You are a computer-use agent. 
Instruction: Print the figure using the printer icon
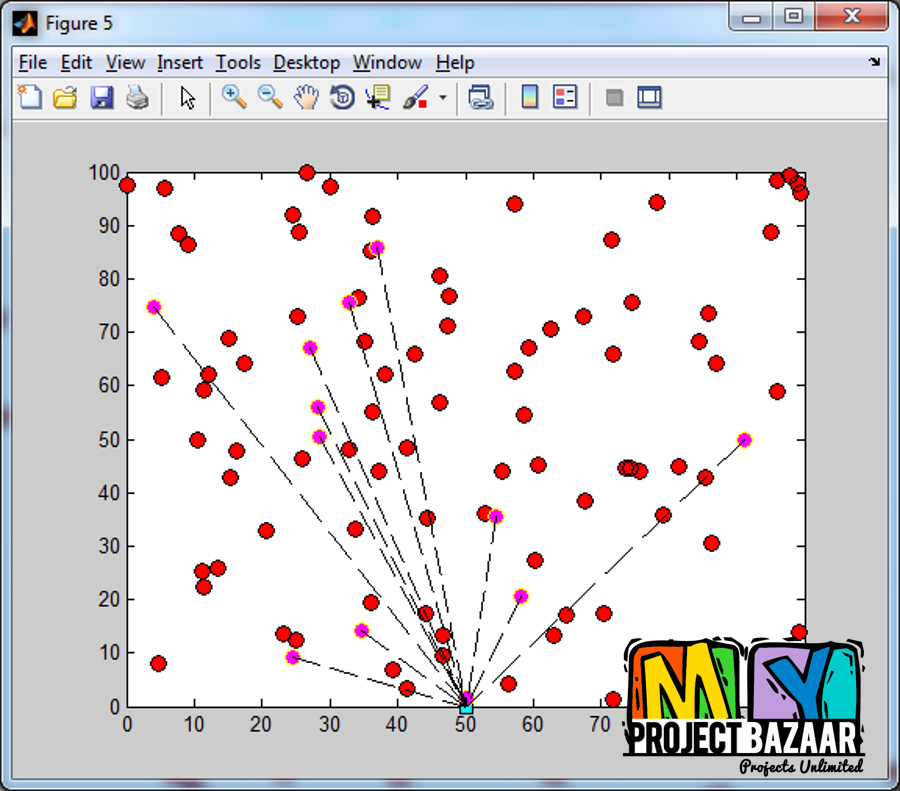tap(137, 97)
